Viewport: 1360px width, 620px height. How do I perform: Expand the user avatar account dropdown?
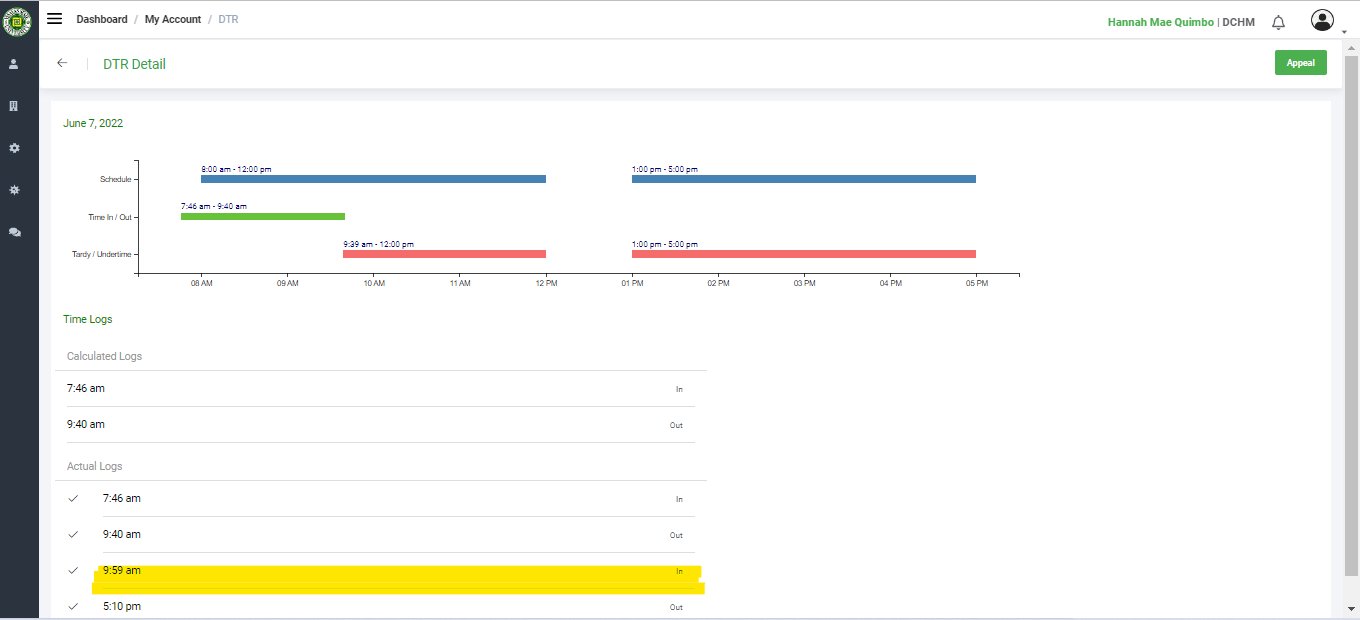point(1323,21)
